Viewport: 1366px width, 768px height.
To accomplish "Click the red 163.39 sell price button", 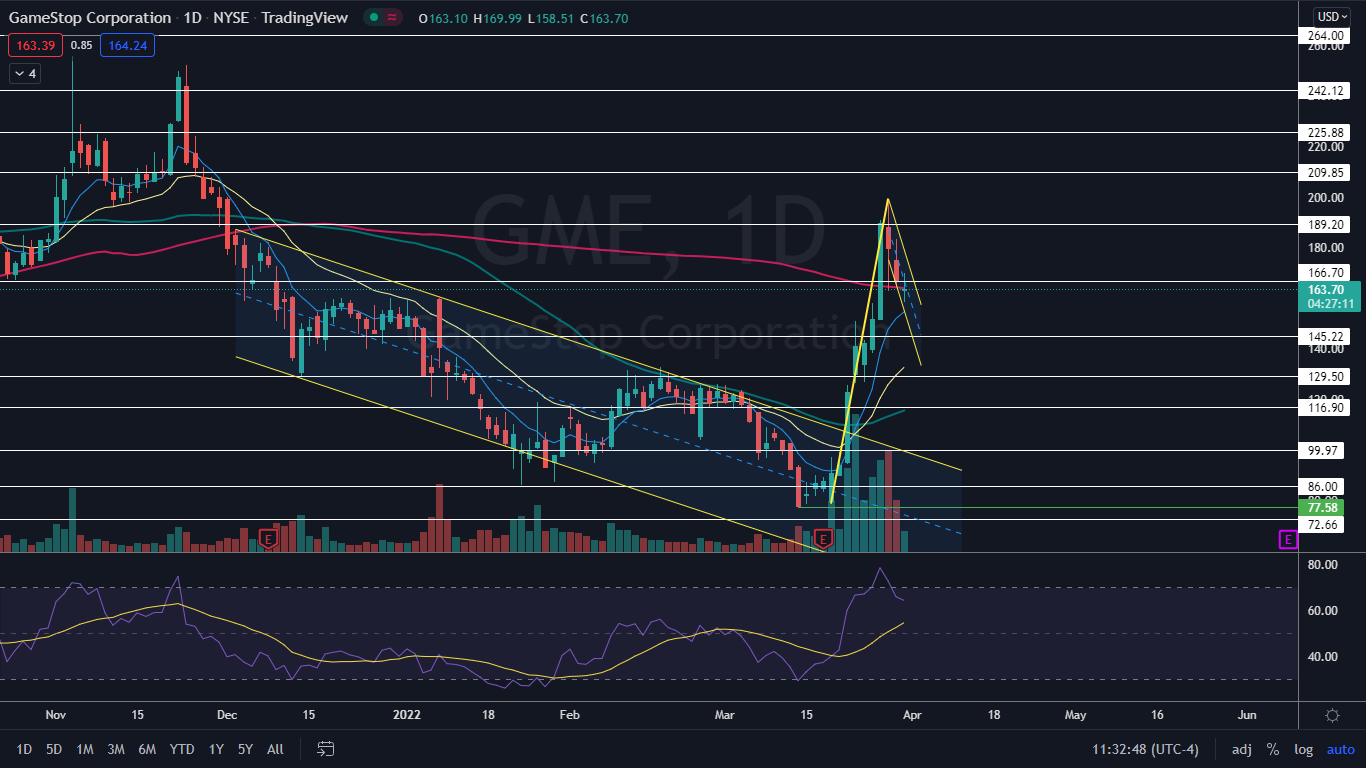I will 35,45.
